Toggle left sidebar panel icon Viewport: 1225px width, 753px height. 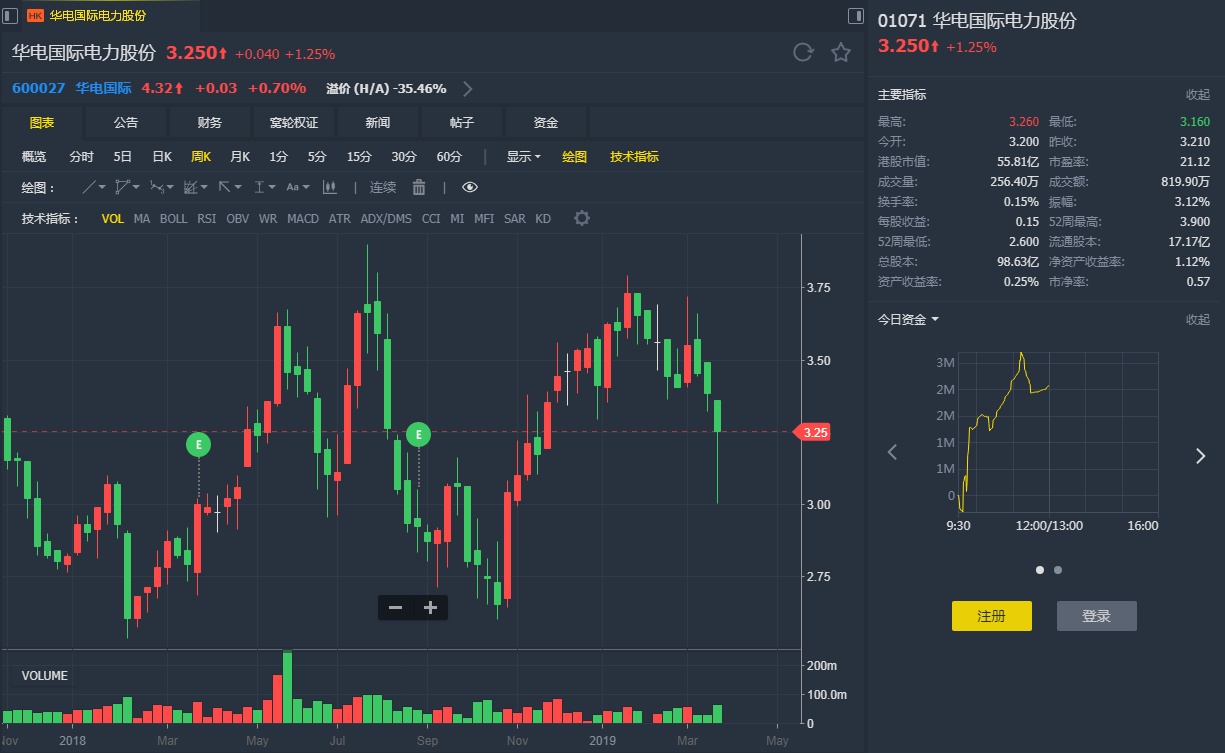coord(11,15)
